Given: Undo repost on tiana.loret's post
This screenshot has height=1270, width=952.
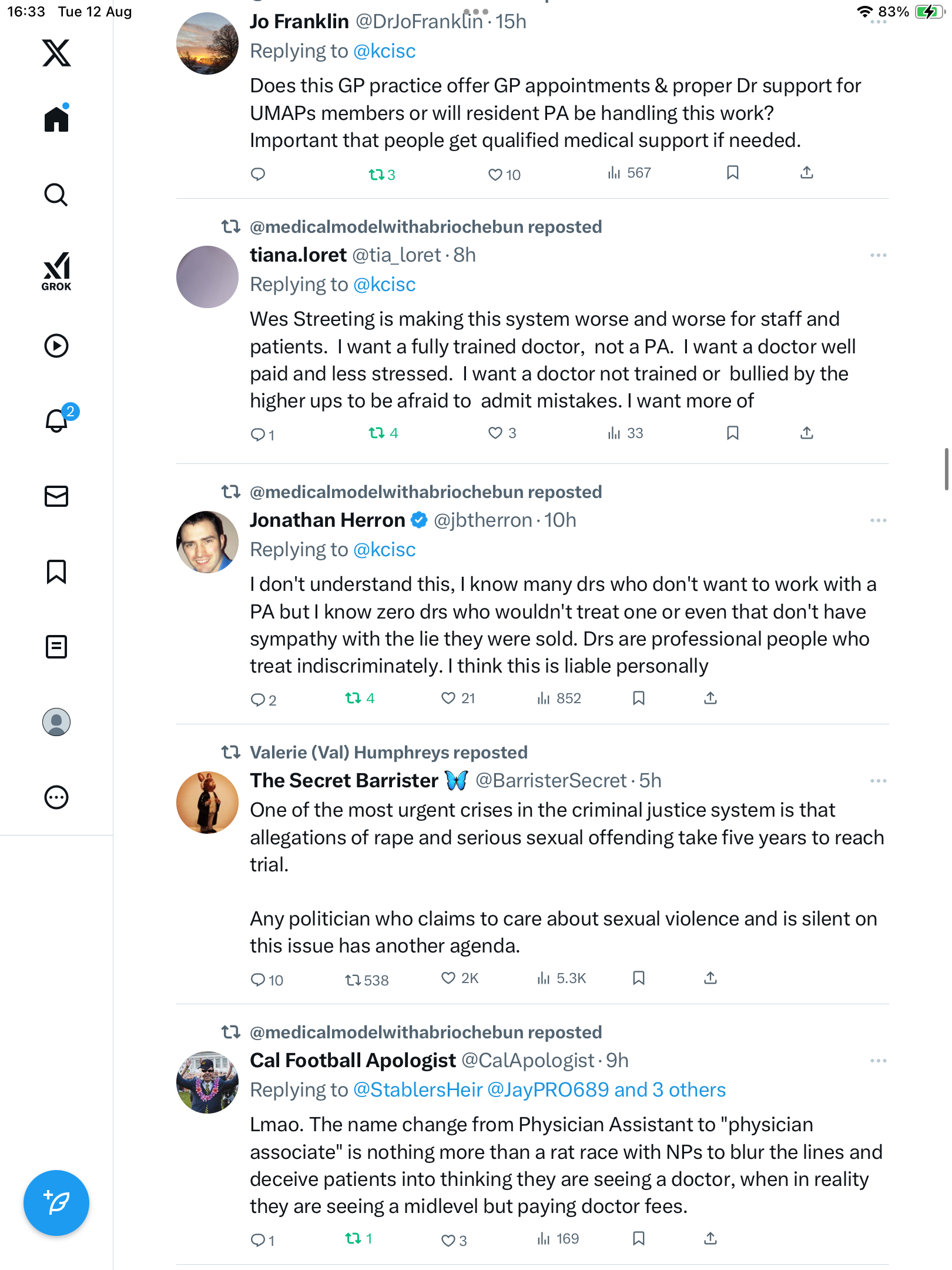Looking at the screenshot, I should pos(377,433).
